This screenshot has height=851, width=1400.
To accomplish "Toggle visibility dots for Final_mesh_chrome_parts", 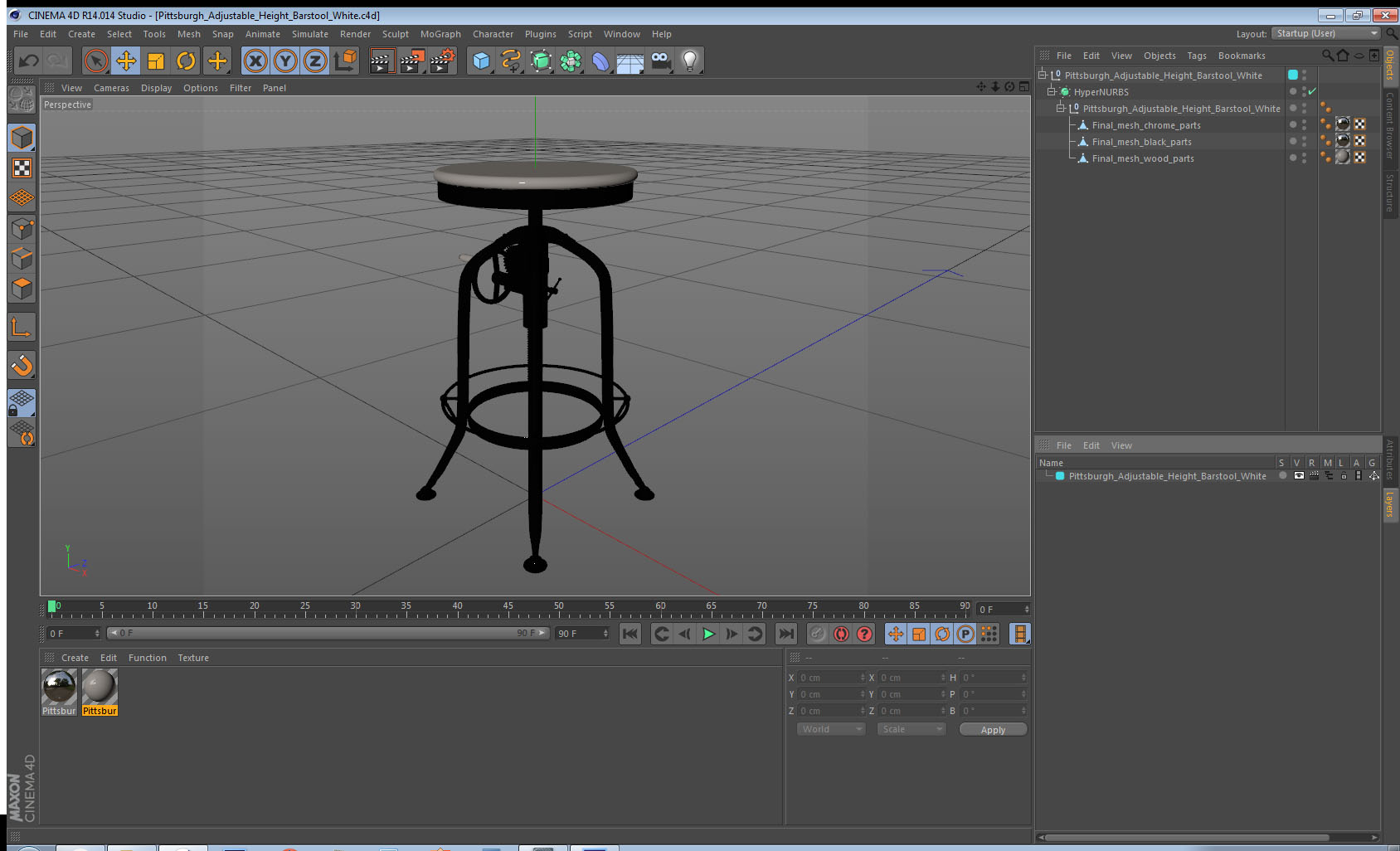I will [x=1305, y=125].
